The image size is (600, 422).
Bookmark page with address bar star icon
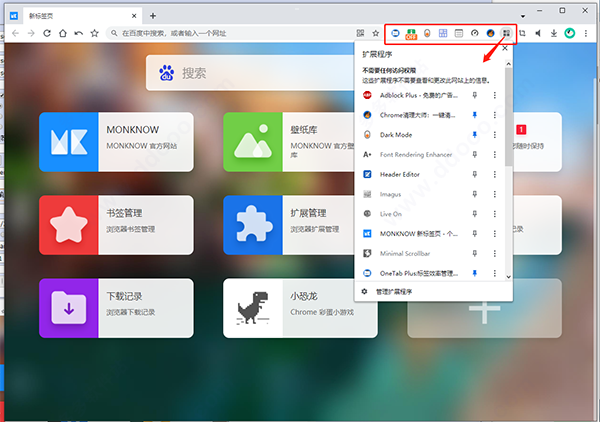click(x=376, y=33)
